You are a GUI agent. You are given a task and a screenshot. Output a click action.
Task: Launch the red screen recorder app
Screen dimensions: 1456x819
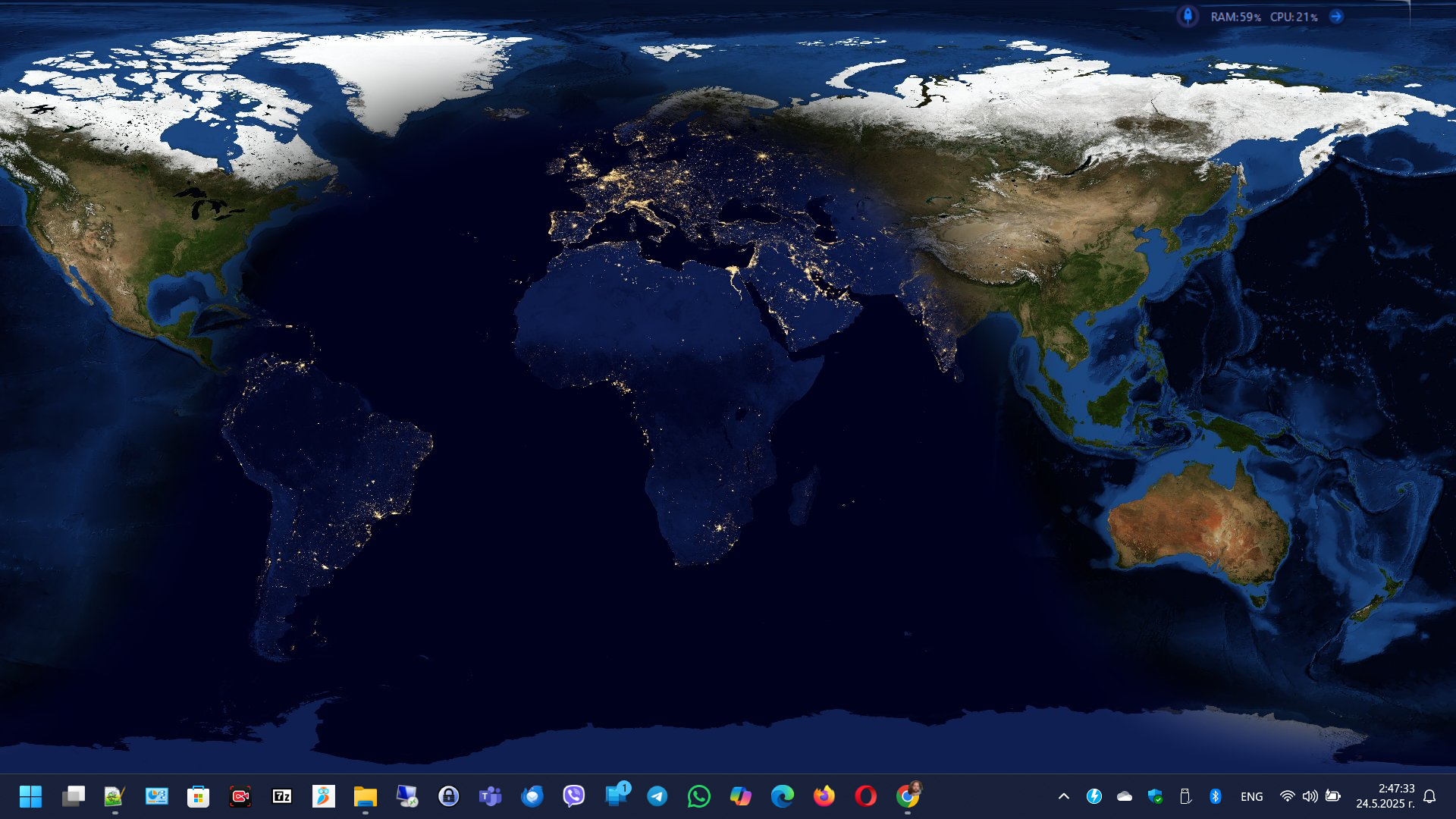tap(240, 796)
